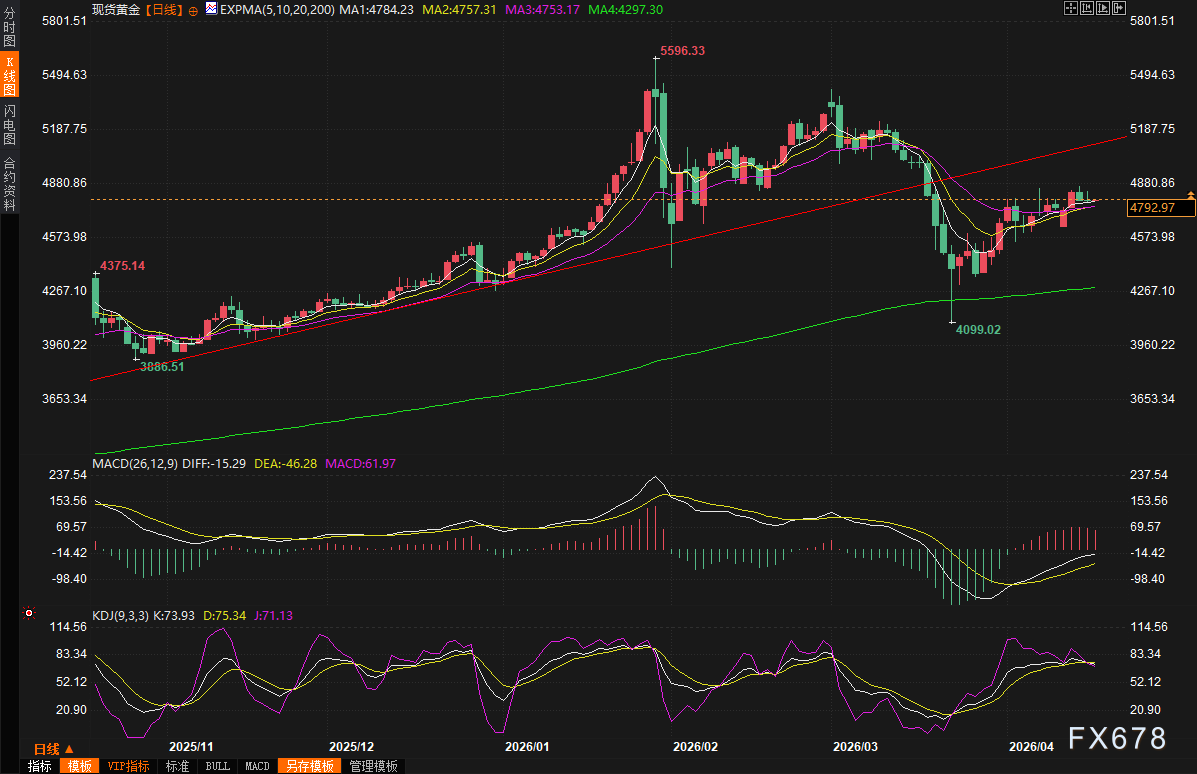This screenshot has width=1197, height=774.
Task: Click the scroll-to-start chart icon
Action: 1086,8
